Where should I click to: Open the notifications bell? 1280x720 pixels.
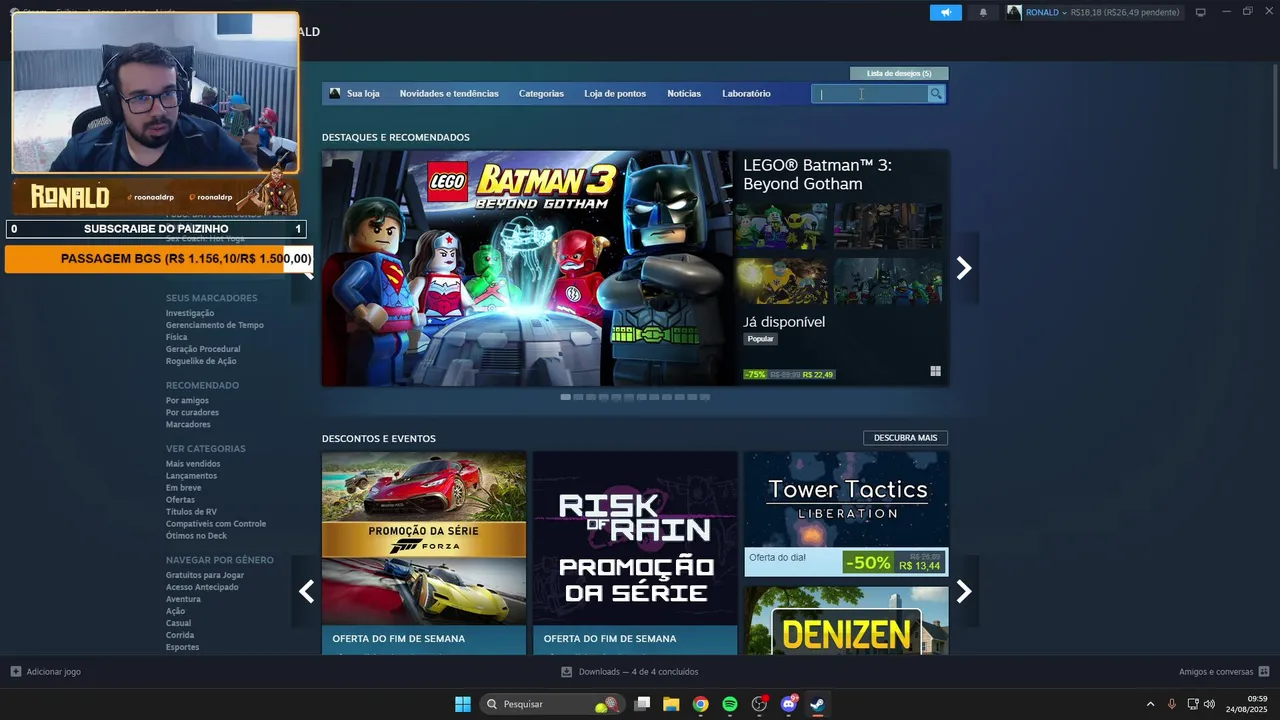tap(983, 12)
